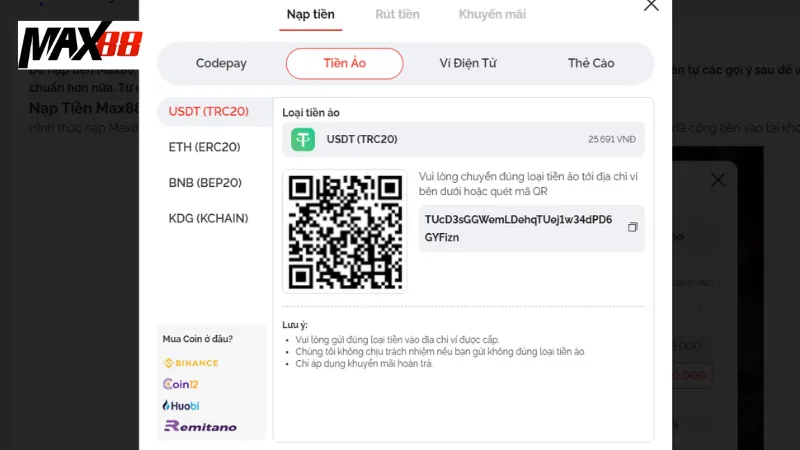800x450 pixels.
Task: Choose KDG (KCHAIN) in the coin list
Action: coord(209,218)
